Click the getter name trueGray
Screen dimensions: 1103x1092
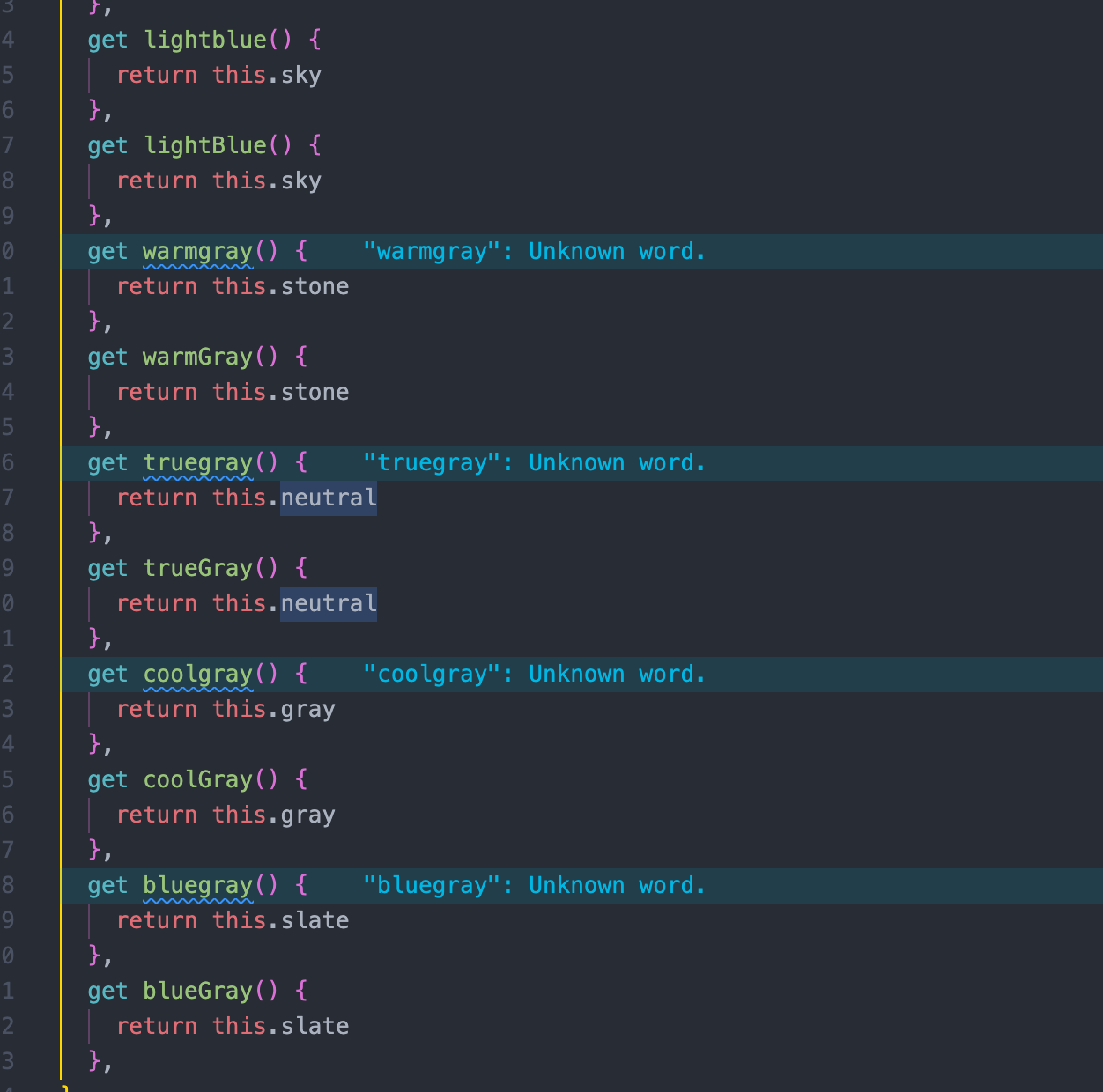coord(197,568)
